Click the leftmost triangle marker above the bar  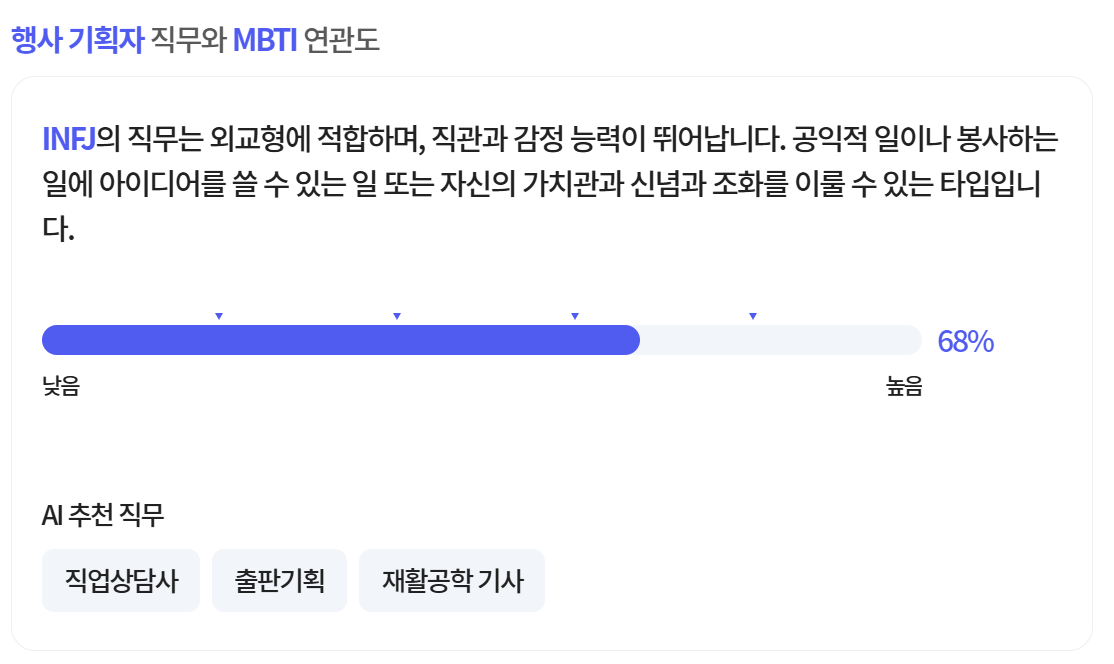[x=219, y=316]
